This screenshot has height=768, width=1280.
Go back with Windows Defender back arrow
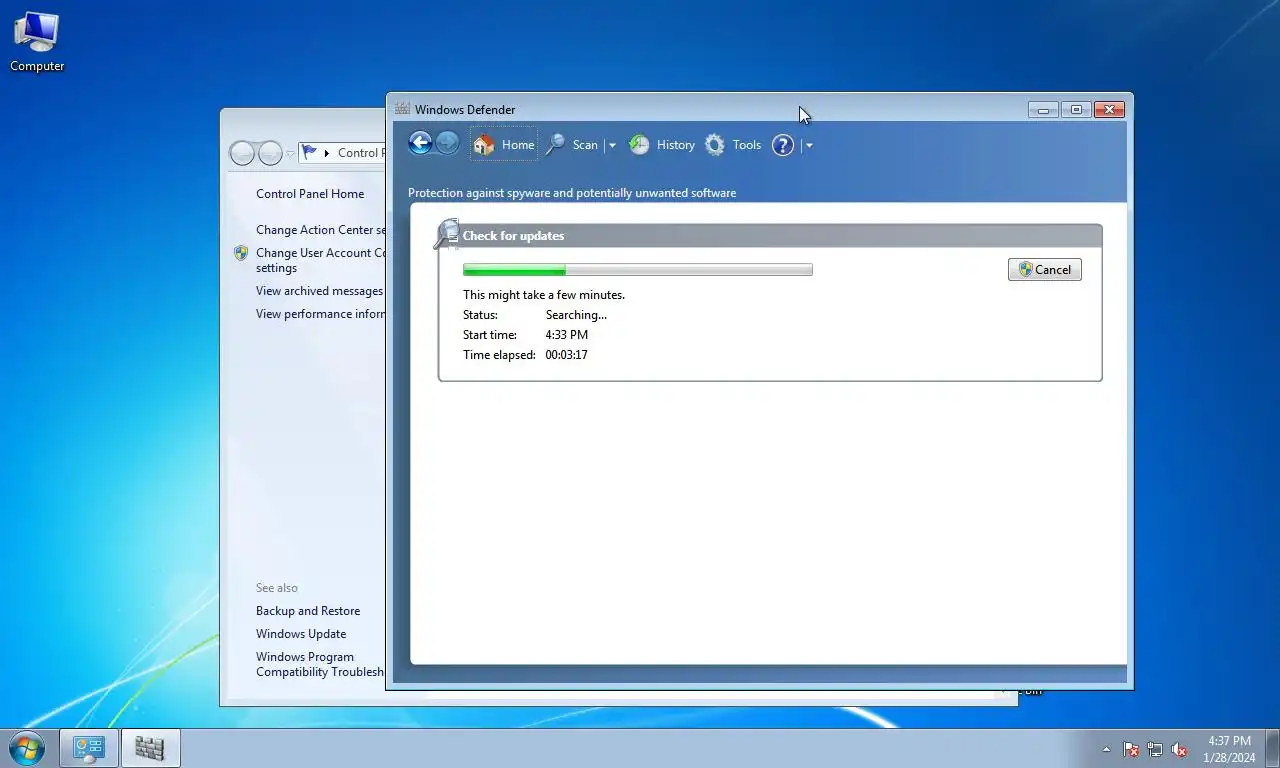click(420, 143)
